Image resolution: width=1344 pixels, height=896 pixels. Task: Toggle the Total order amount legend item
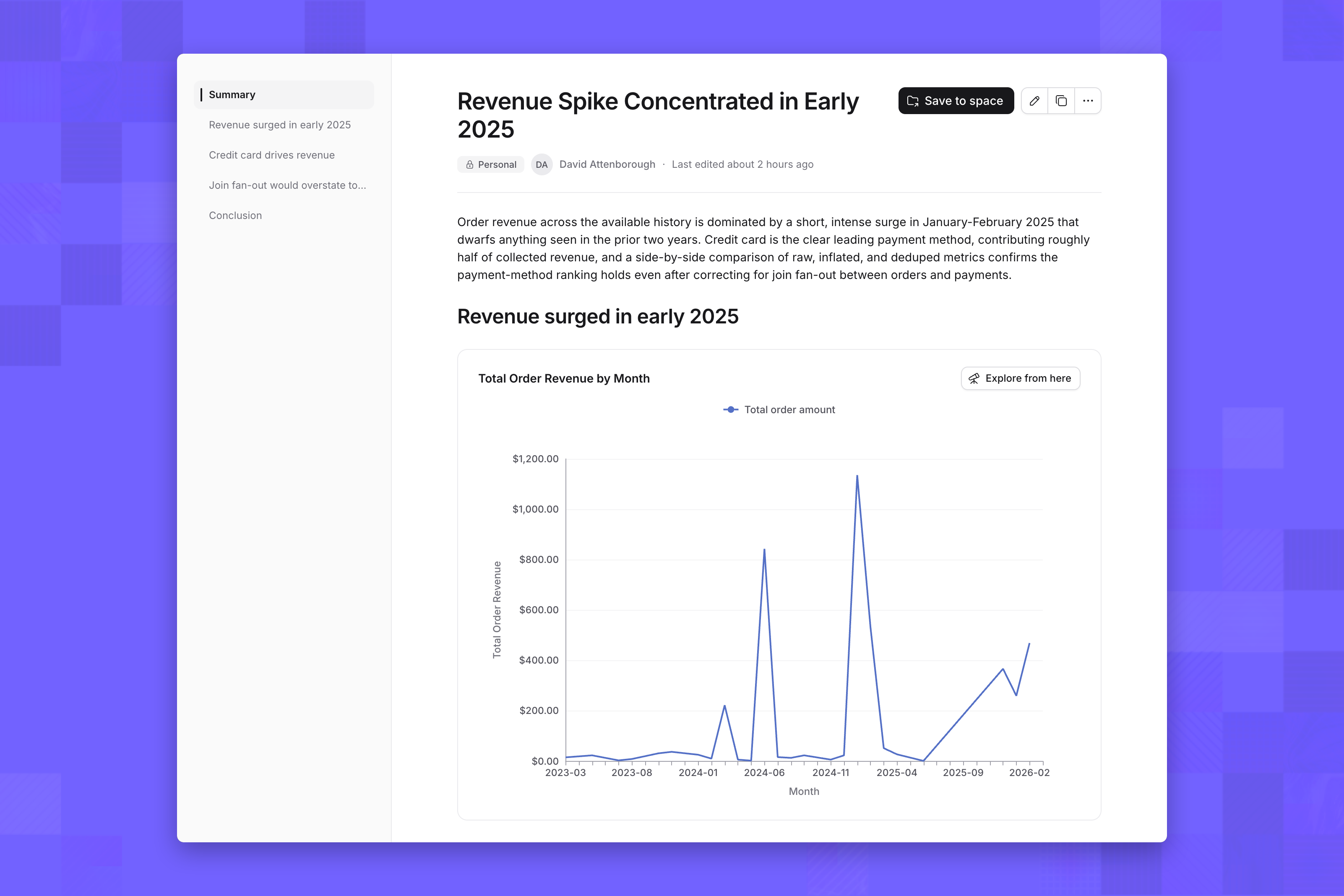pos(779,410)
